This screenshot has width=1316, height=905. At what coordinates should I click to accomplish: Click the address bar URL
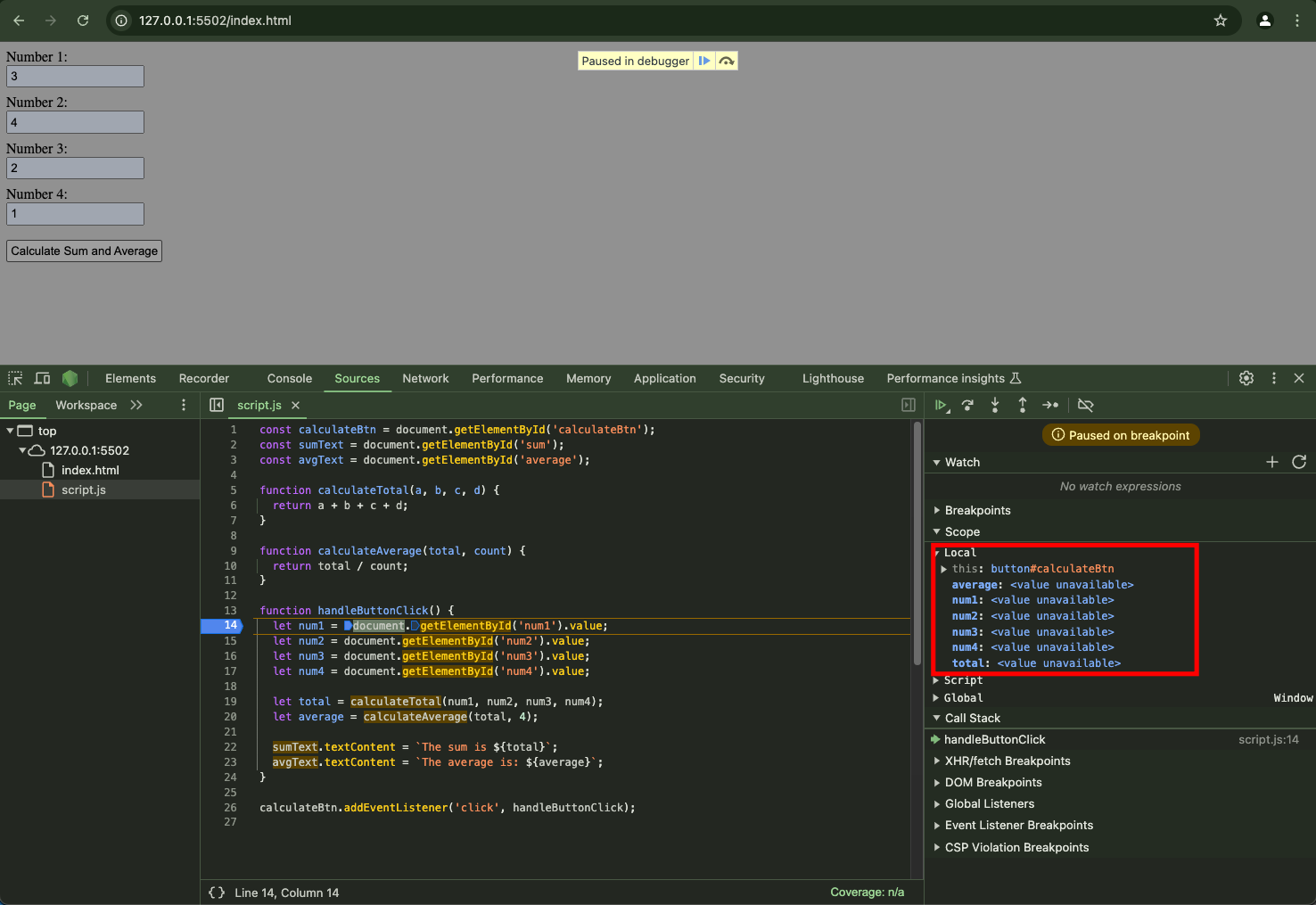pyautogui.click(x=215, y=21)
